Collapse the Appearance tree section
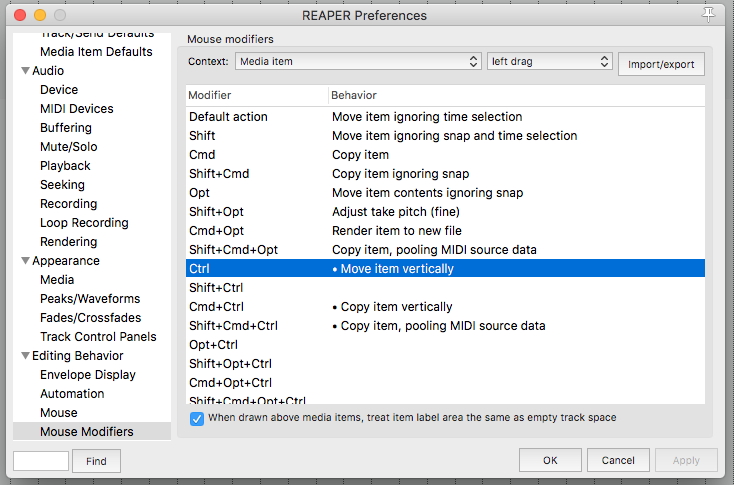 pos(25,261)
